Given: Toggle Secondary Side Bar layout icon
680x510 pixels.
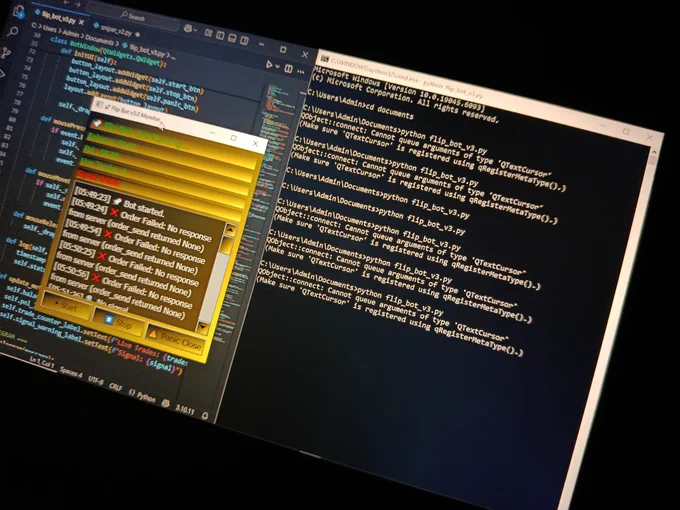Looking at the screenshot, I should (245, 41).
